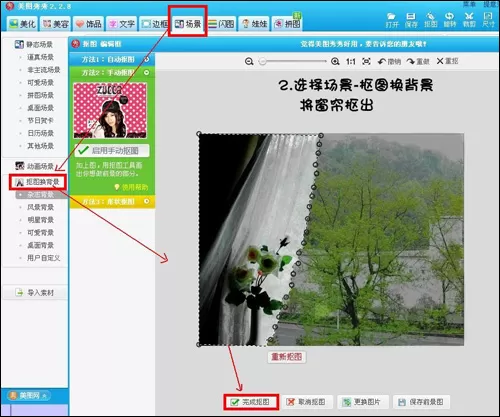Open the 美化 tab
The image size is (500, 417).
(x=22, y=24)
